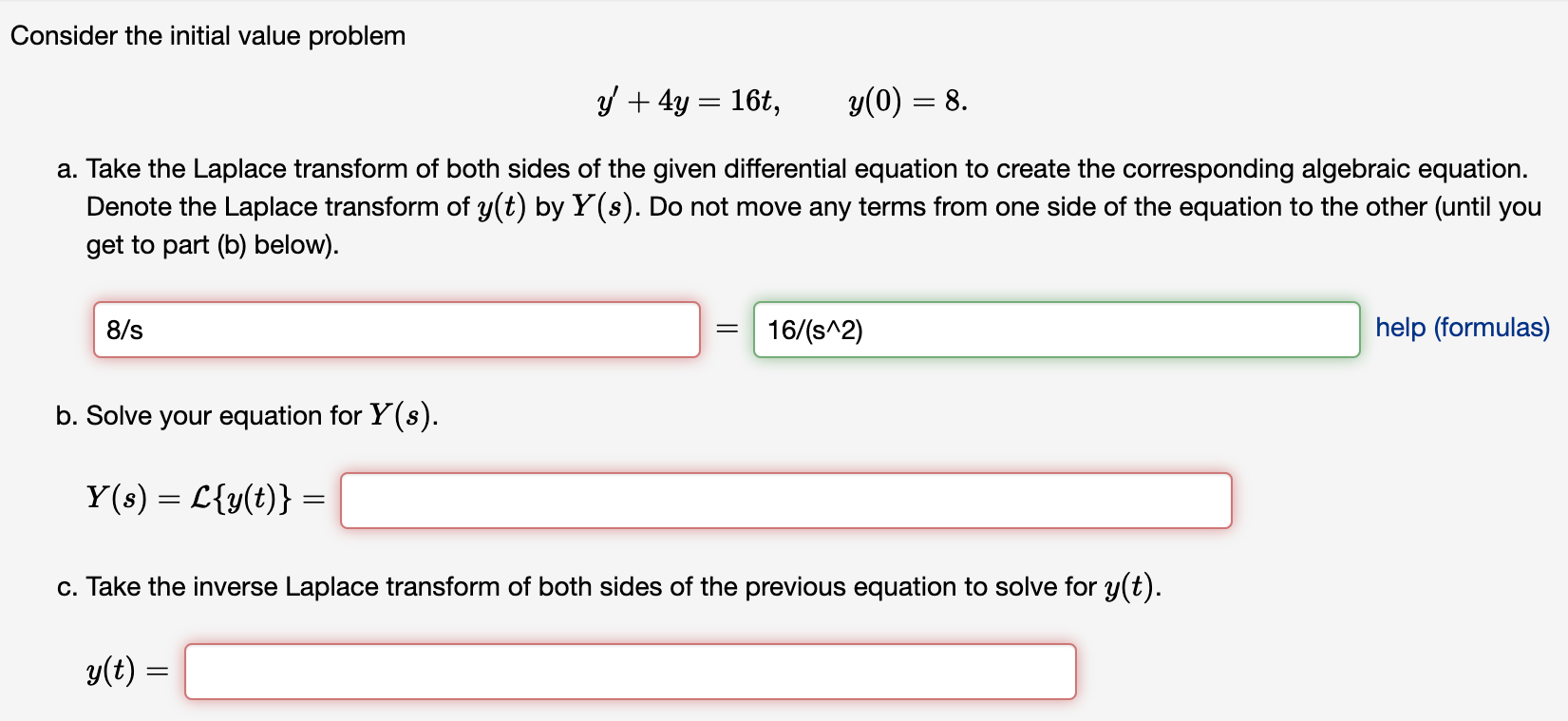Click the differential equation y' + 4y = 16t
The image size is (1568, 721).
pos(687,100)
